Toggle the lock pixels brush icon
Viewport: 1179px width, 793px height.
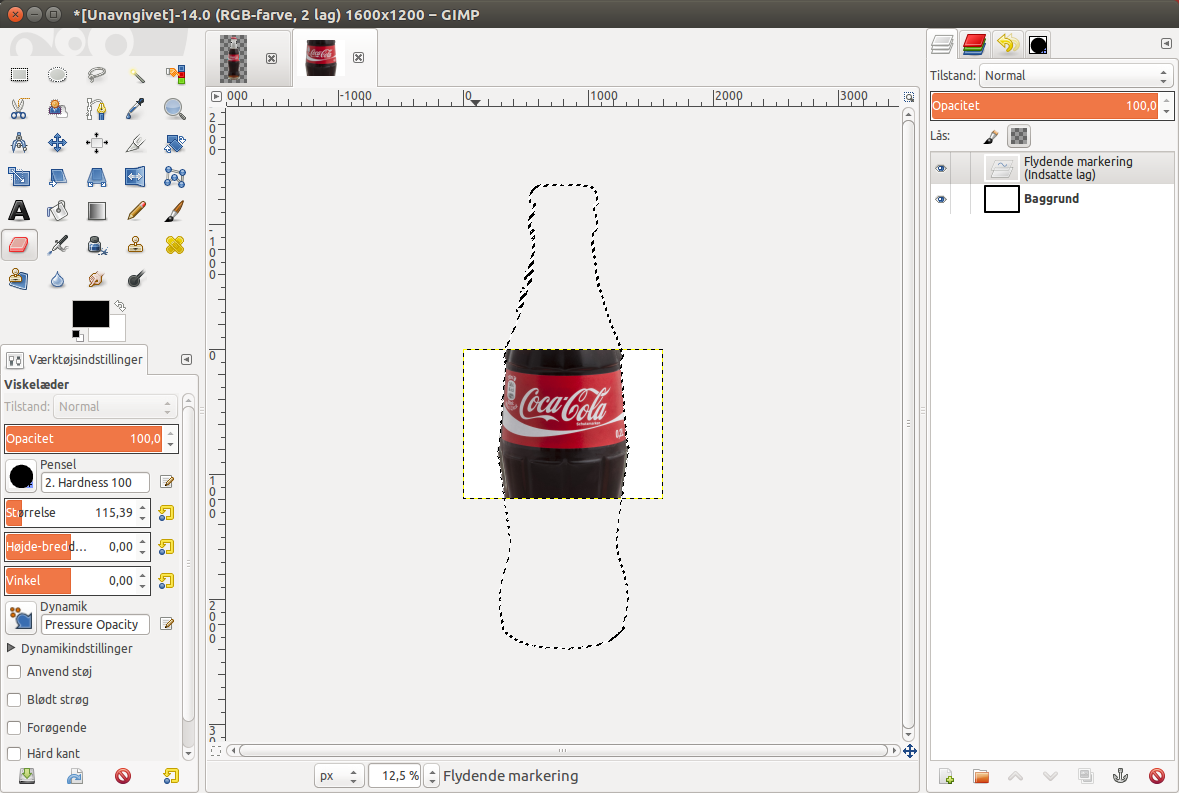coord(990,137)
